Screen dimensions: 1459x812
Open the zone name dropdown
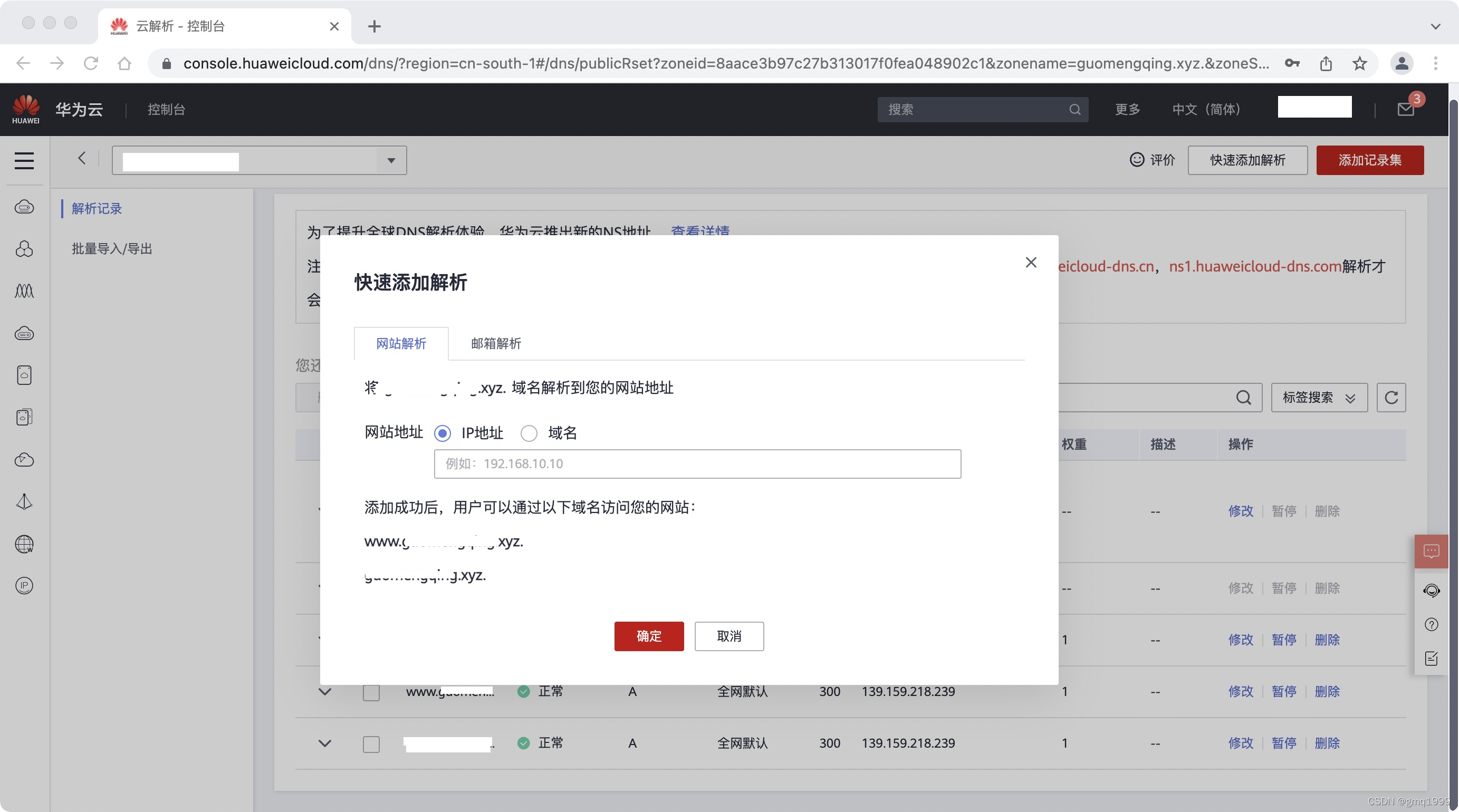[391, 160]
